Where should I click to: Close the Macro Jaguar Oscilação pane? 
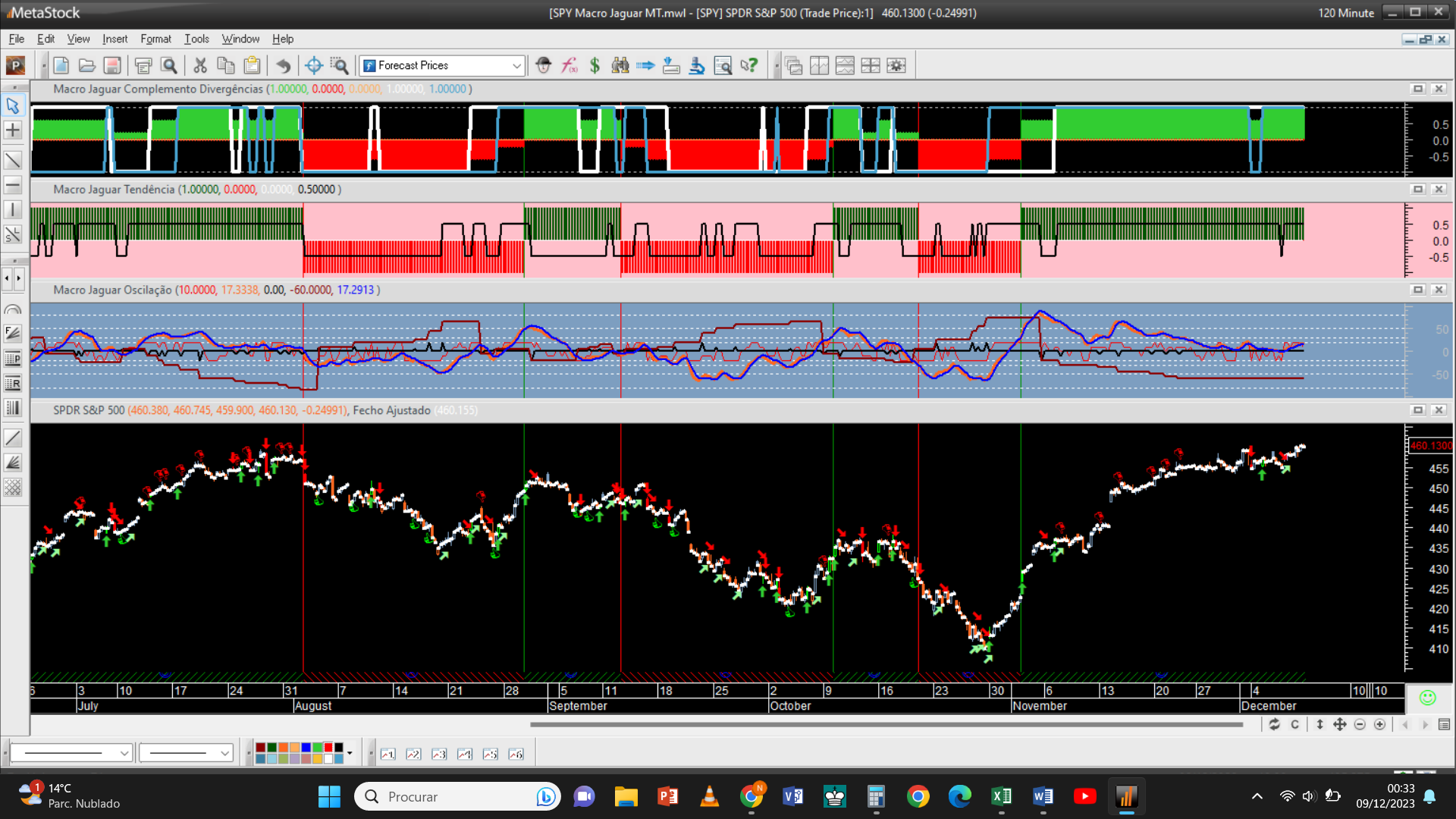coord(1439,290)
